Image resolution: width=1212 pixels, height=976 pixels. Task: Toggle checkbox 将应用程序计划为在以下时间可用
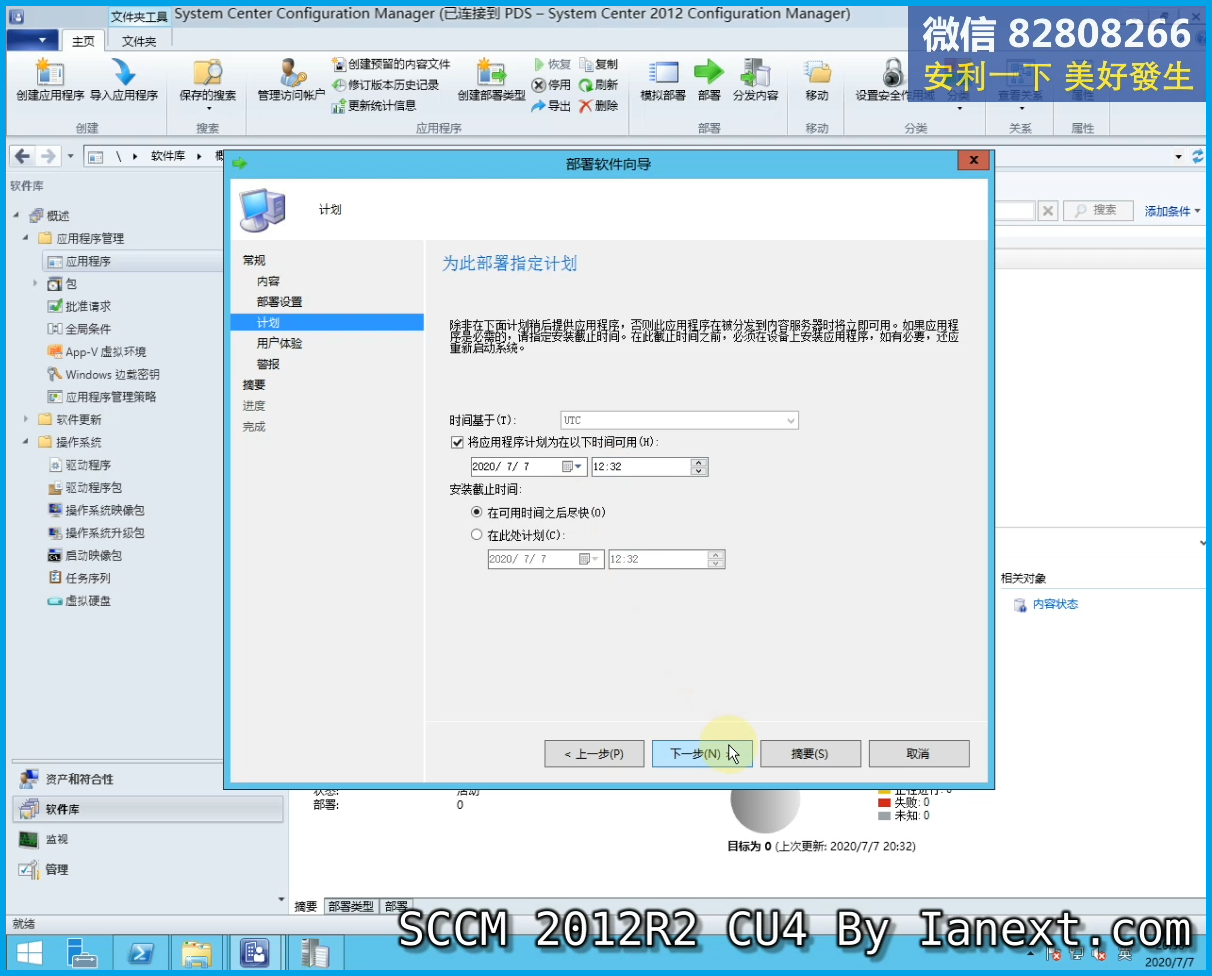click(x=458, y=441)
